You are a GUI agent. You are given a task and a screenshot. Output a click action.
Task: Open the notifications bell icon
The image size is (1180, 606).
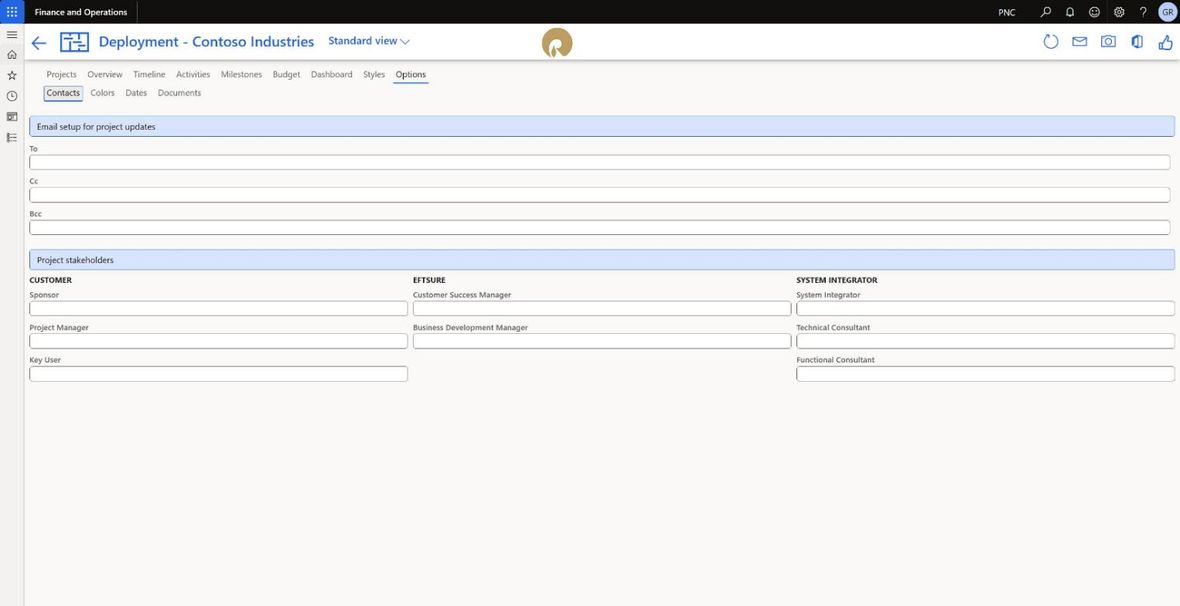pos(1069,12)
